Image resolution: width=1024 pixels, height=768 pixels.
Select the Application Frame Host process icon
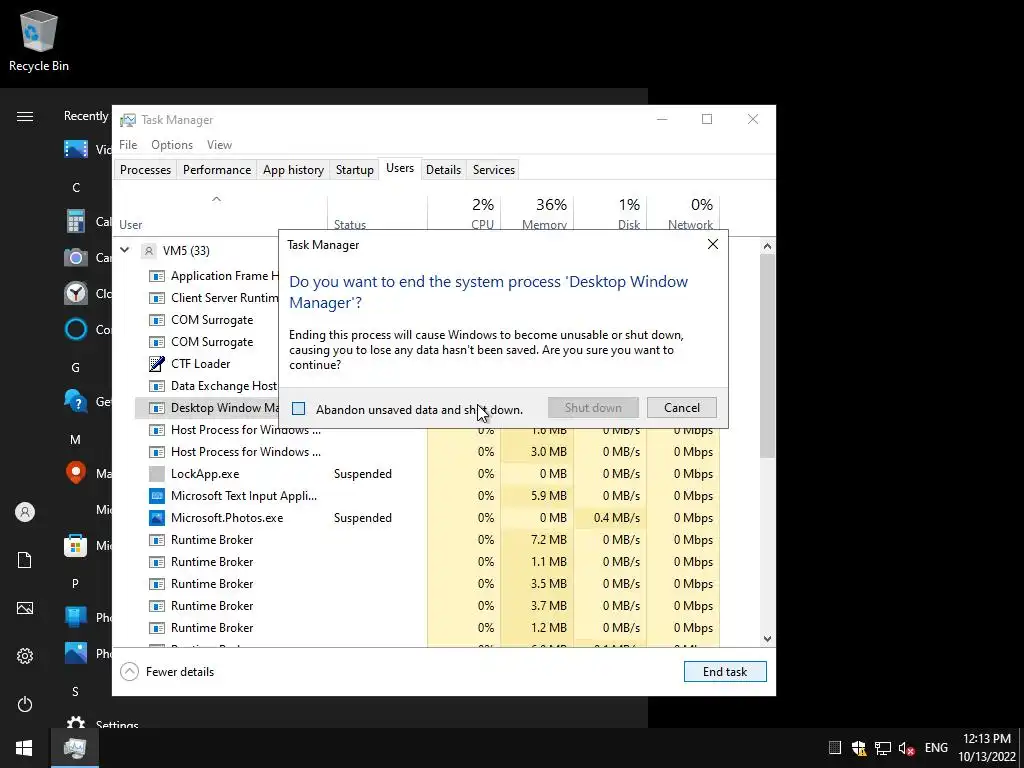point(157,276)
